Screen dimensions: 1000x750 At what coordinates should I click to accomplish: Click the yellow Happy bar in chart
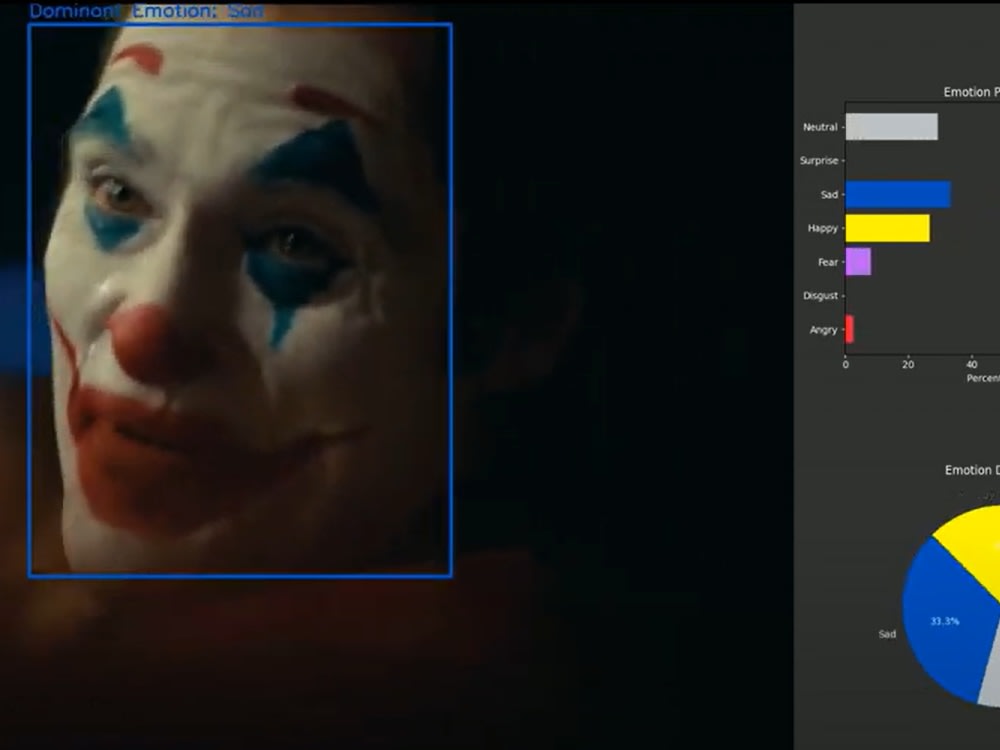coord(887,228)
